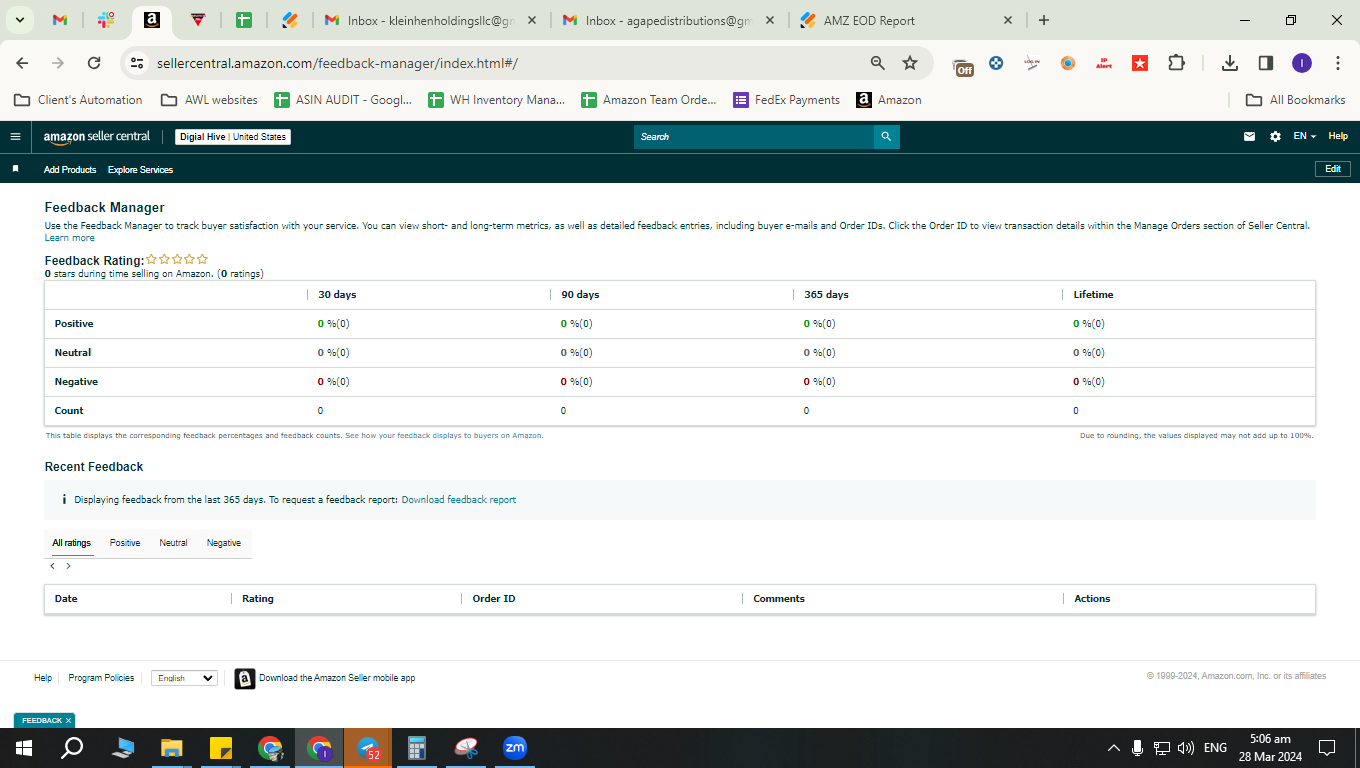The width and height of the screenshot is (1360, 768).
Task: Click the Digial Hive United States account switcher
Action: tap(233, 137)
